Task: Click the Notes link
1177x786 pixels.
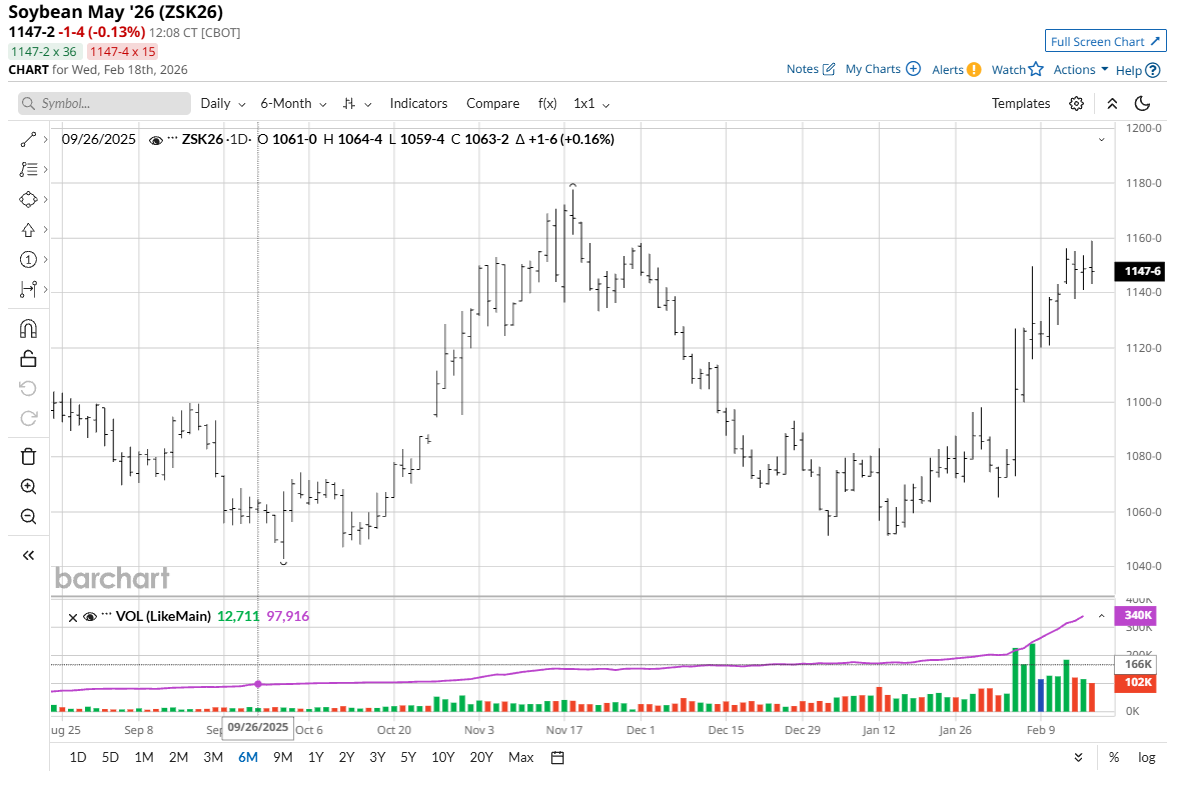Action: click(x=802, y=69)
